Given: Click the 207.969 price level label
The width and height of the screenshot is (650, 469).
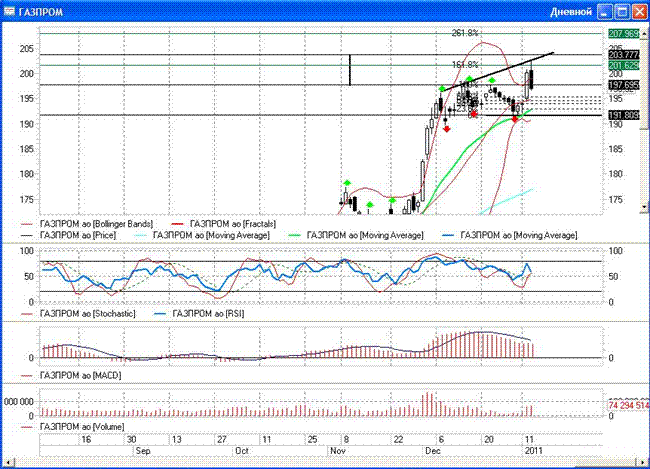Looking at the screenshot, I should [x=624, y=34].
